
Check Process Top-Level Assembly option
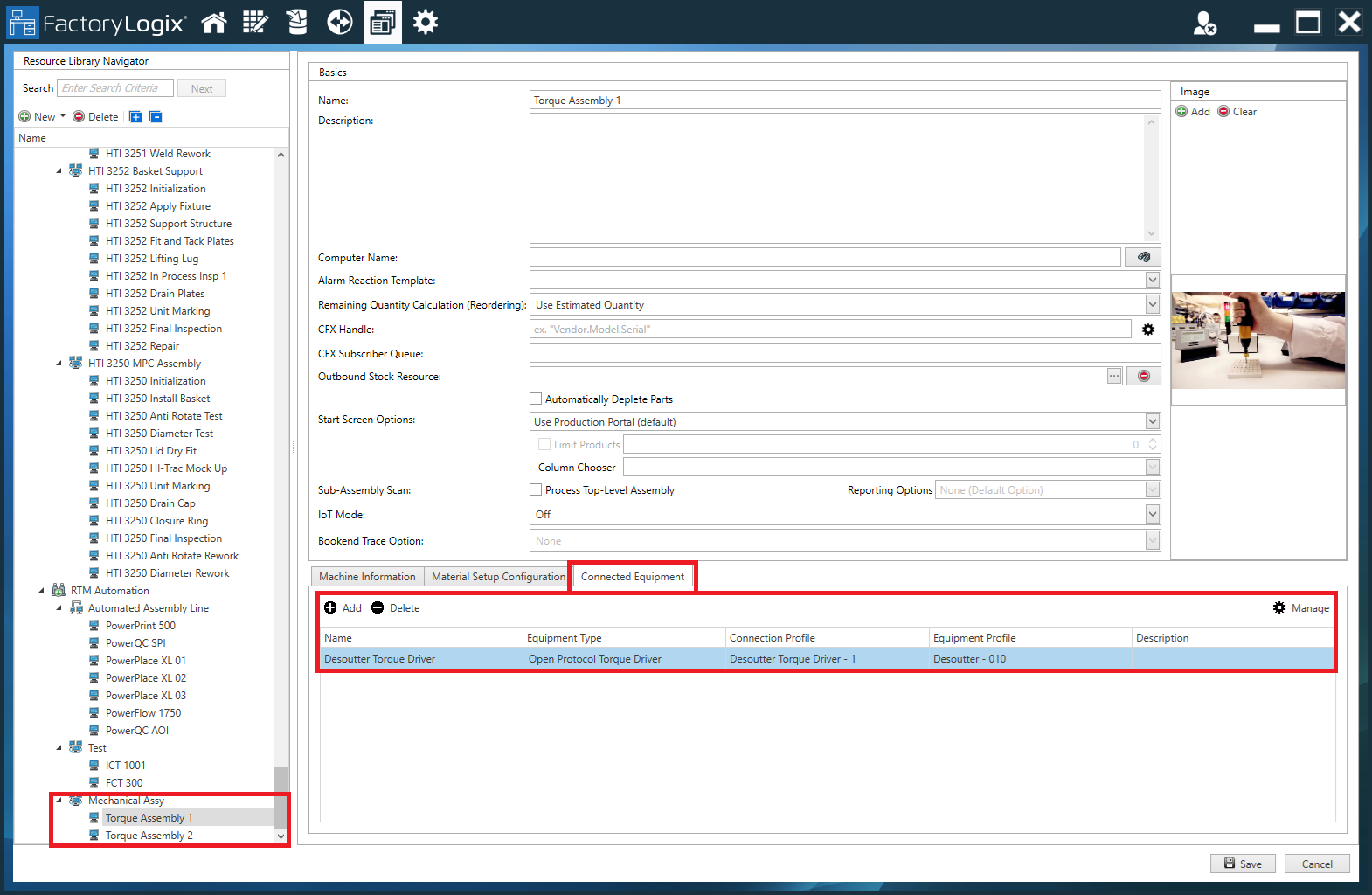pos(537,490)
